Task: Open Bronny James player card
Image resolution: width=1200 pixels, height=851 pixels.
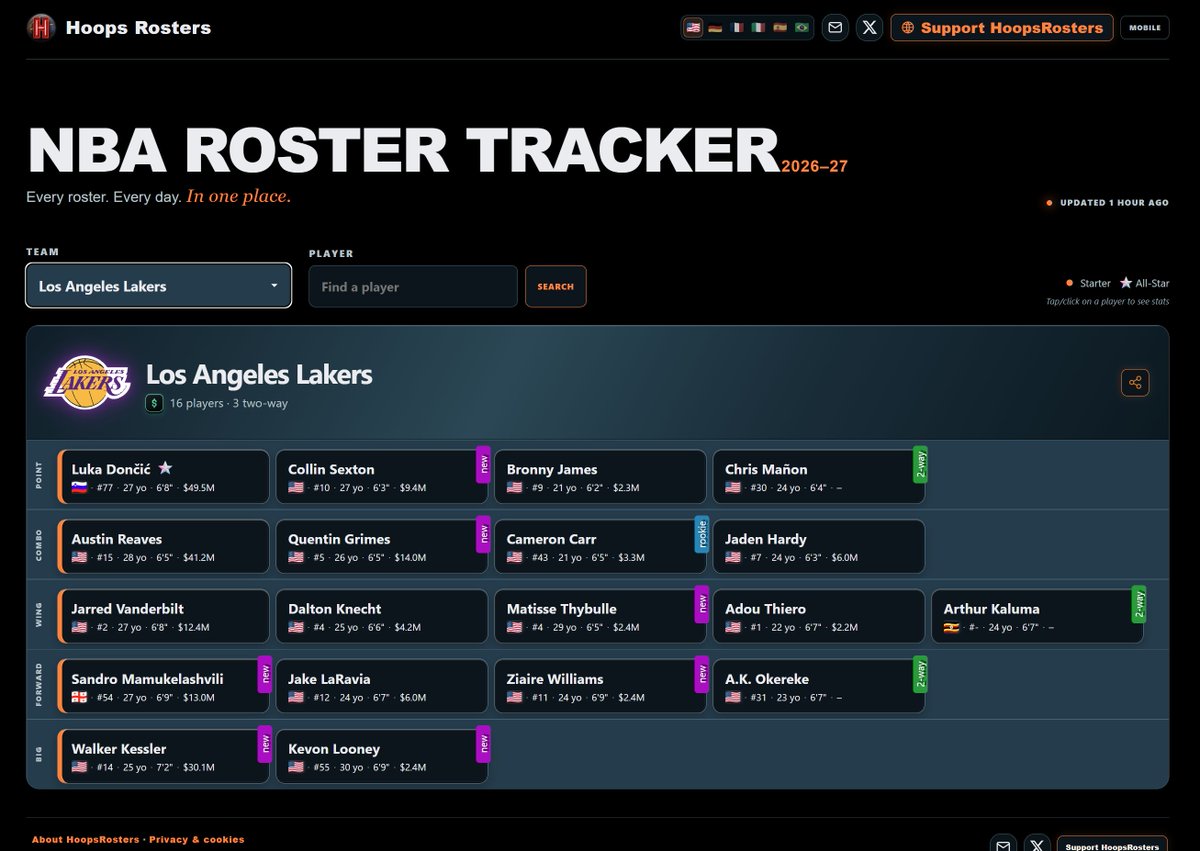Action: click(x=600, y=477)
